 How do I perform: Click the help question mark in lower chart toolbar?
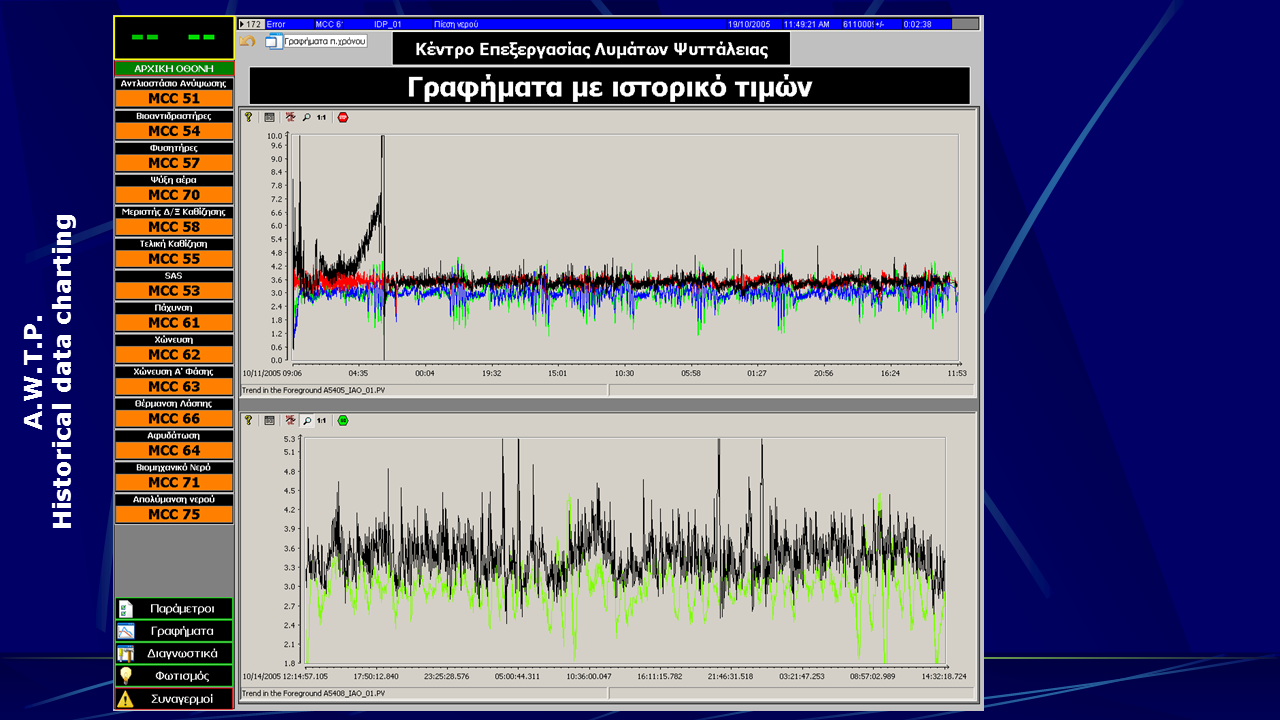248,421
